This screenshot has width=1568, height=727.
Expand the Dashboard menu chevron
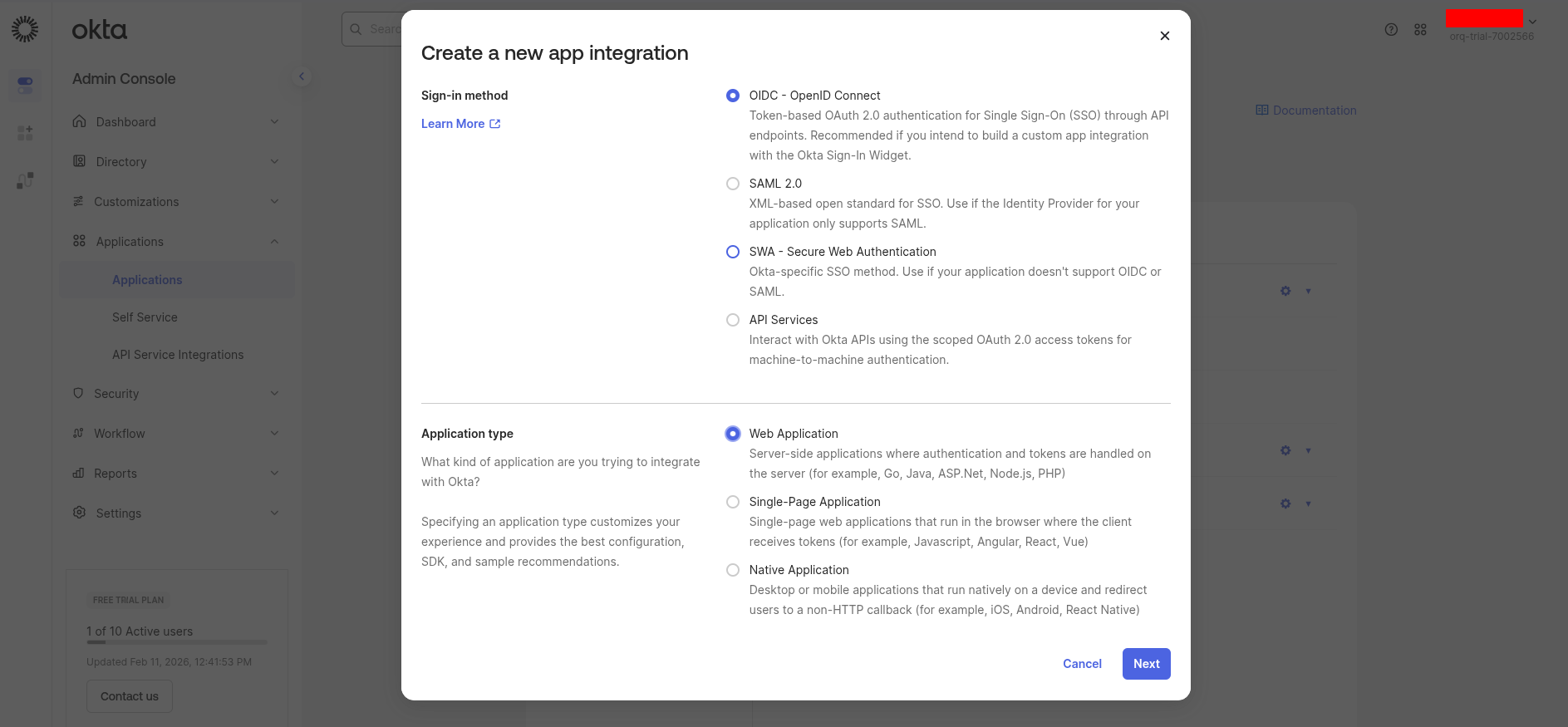tap(274, 121)
